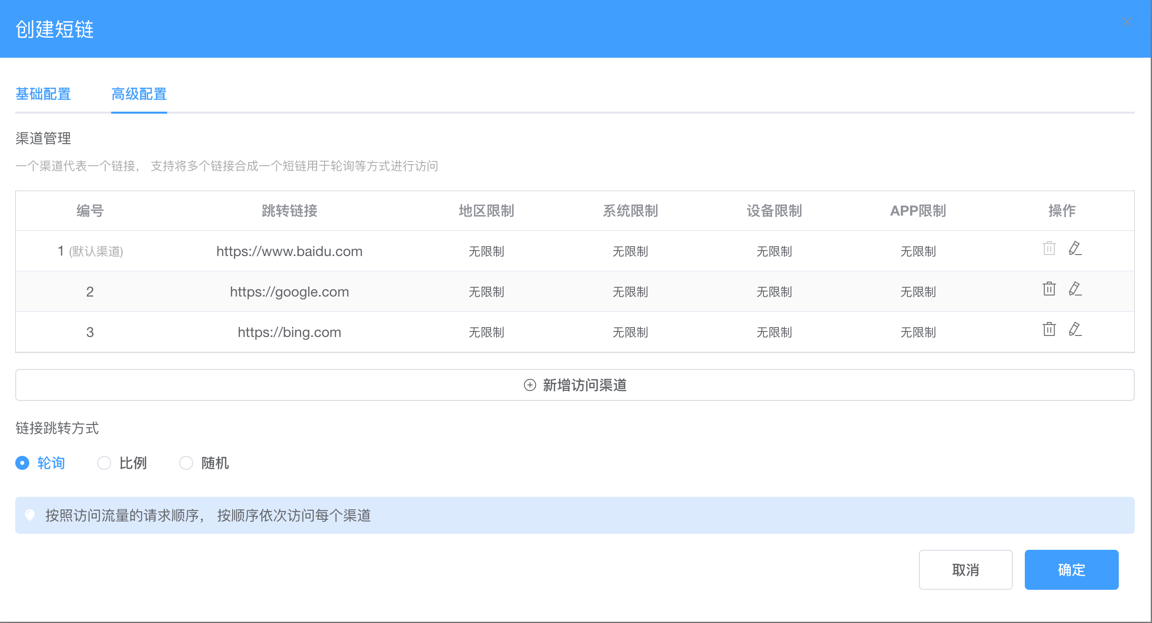Click the hint lightbulb icon
The height and width of the screenshot is (623, 1152).
point(30,515)
